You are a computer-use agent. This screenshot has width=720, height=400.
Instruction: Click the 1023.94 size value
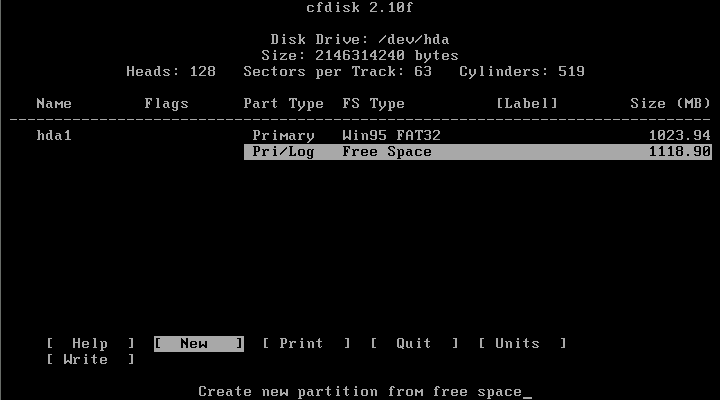tap(679, 135)
